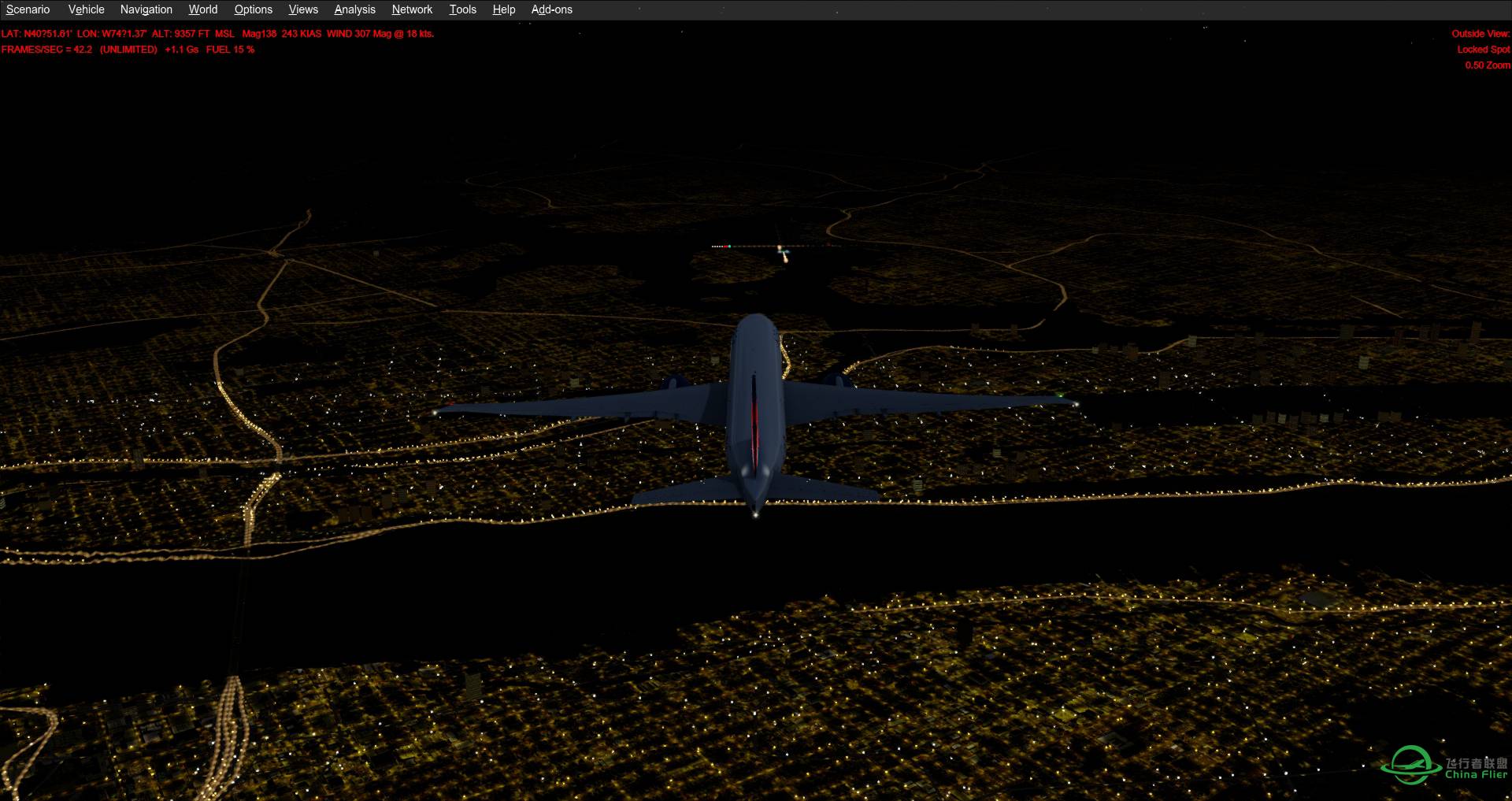Open the Analysis menu

pyautogui.click(x=354, y=9)
